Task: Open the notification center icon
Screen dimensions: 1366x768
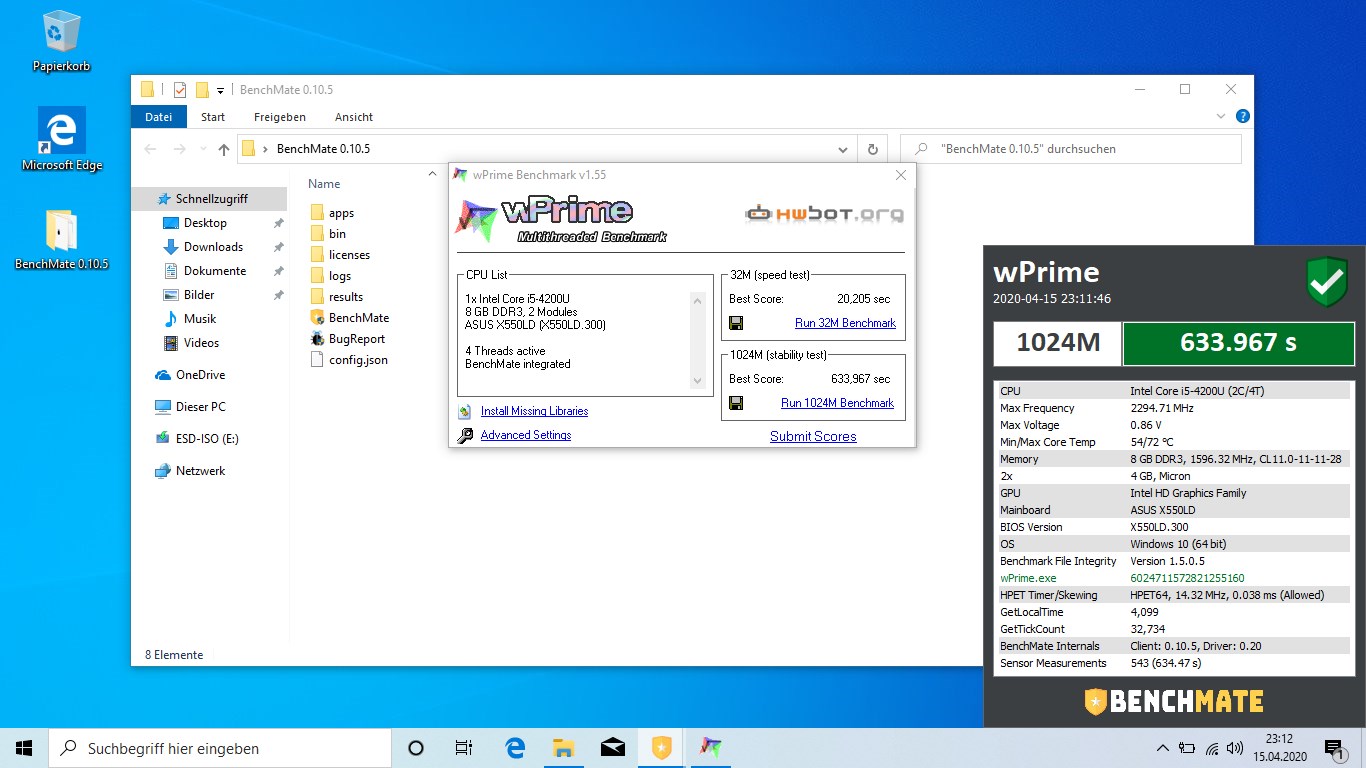Action: click(x=1334, y=748)
